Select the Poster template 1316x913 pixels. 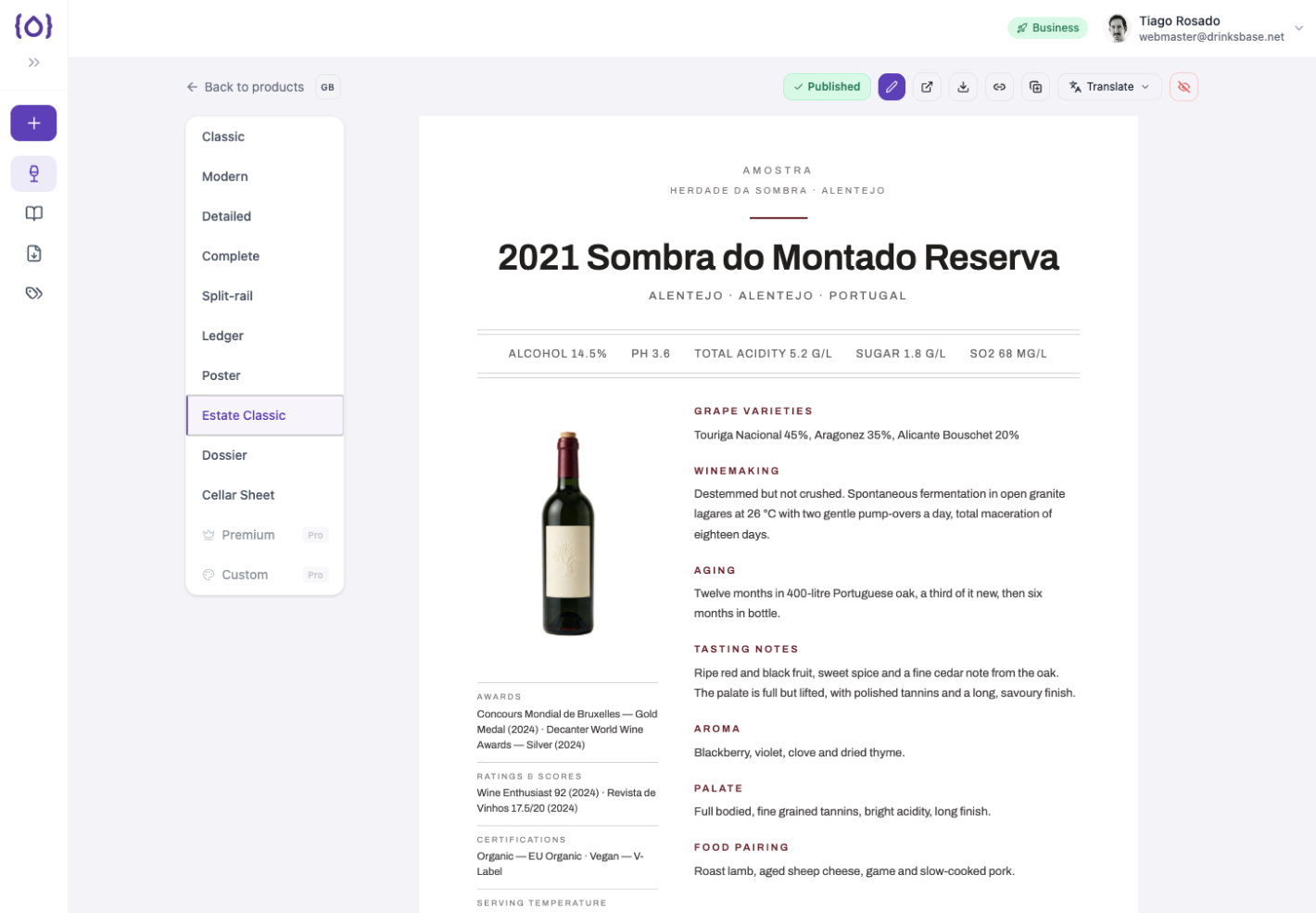[265, 375]
